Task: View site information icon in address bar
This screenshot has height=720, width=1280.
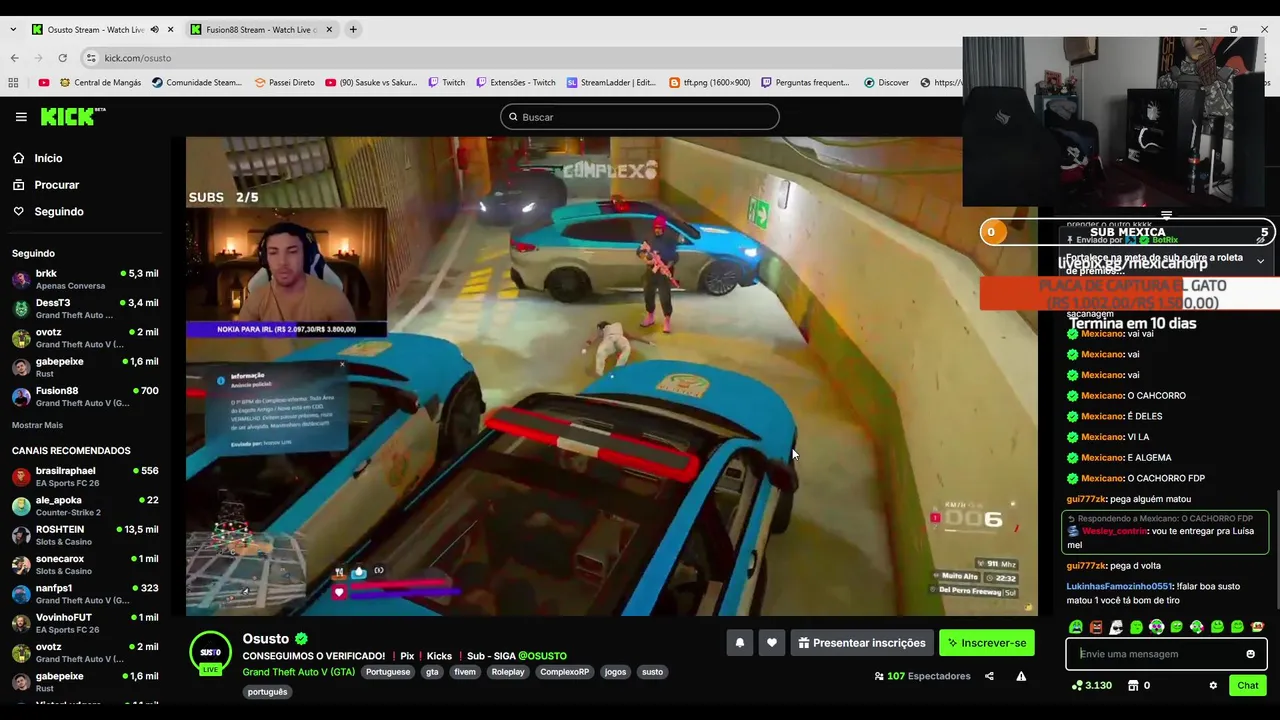Action: [x=91, y=58]
